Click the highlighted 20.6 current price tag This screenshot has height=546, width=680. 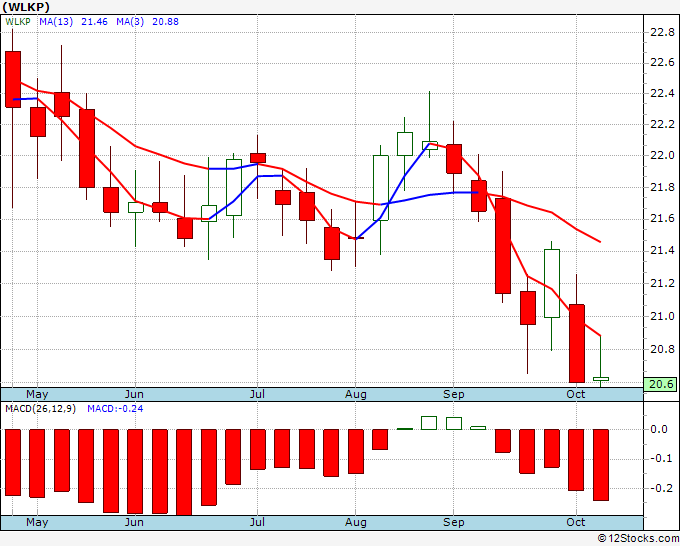point(660,384)
